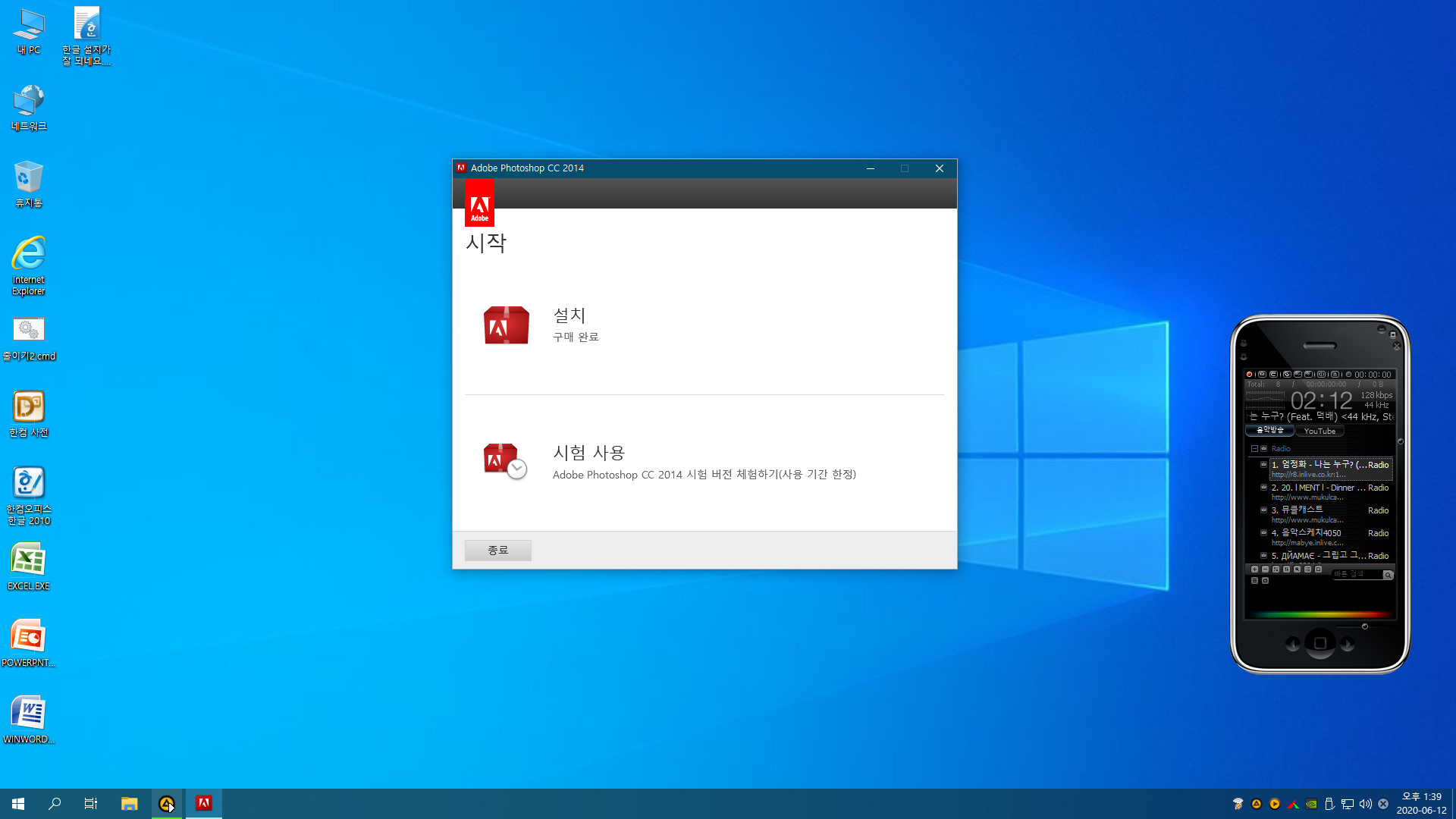Click the Adobe logo in installer header
Image resolution: width=1456 pixels, height=819 pixels.
point(479,203)
